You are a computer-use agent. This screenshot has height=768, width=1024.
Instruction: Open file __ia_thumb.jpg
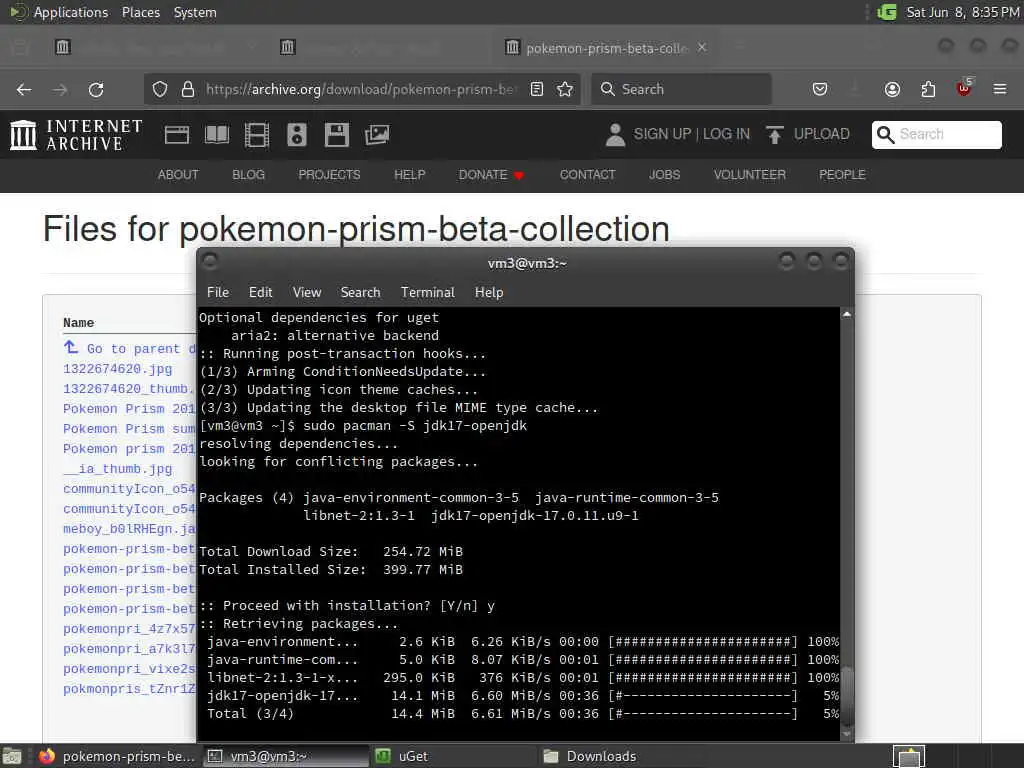118,469
